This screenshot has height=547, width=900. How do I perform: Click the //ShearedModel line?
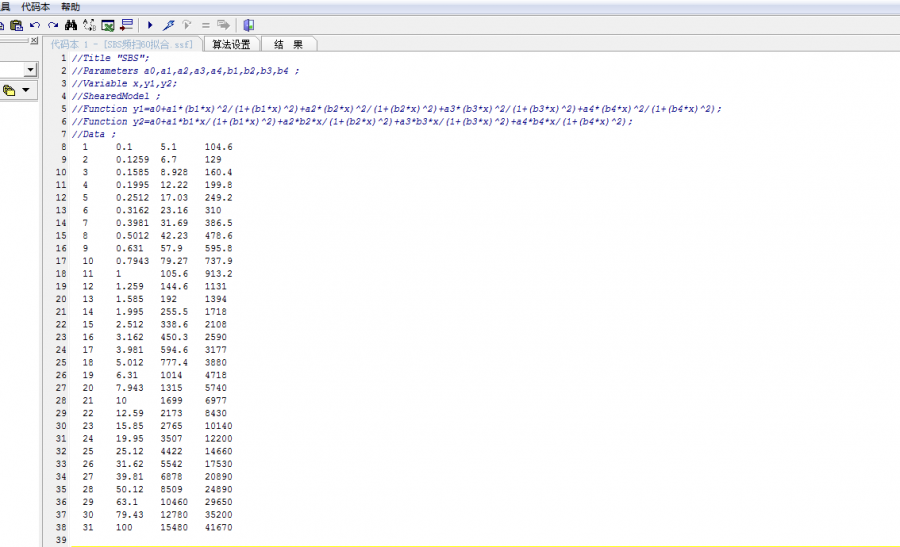[116, 96]
